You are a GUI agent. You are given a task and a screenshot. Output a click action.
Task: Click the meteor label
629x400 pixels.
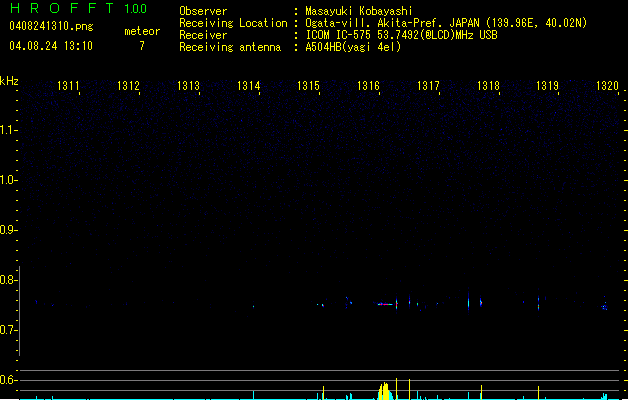click(142, 31)
